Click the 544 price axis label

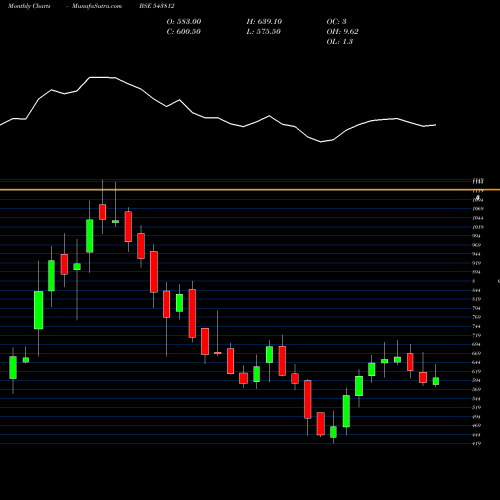coord(477,399)
